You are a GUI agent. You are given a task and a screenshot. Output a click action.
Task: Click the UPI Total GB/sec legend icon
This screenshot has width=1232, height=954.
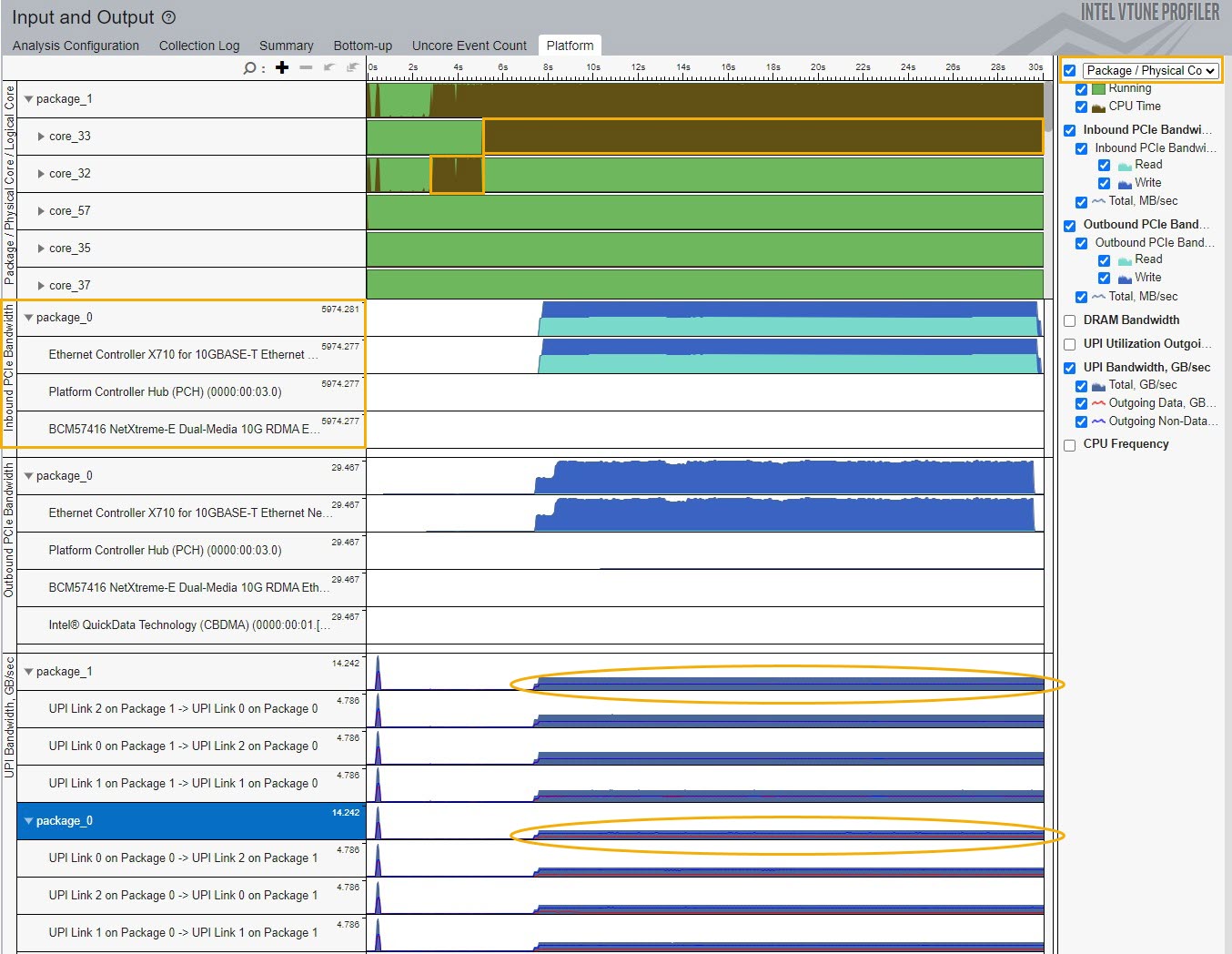1098,386
